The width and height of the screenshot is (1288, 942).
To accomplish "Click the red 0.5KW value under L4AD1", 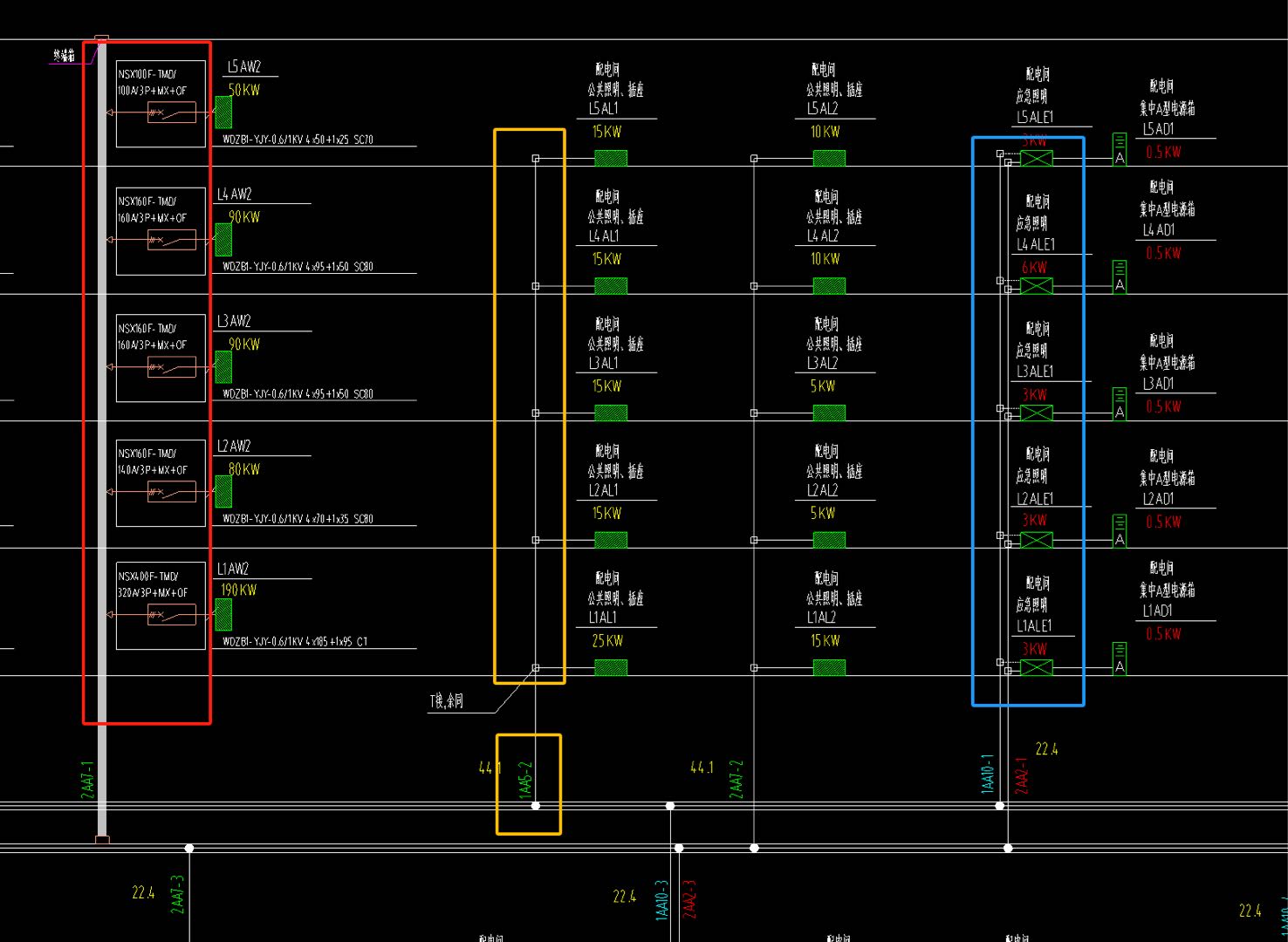I will 1163,253.
